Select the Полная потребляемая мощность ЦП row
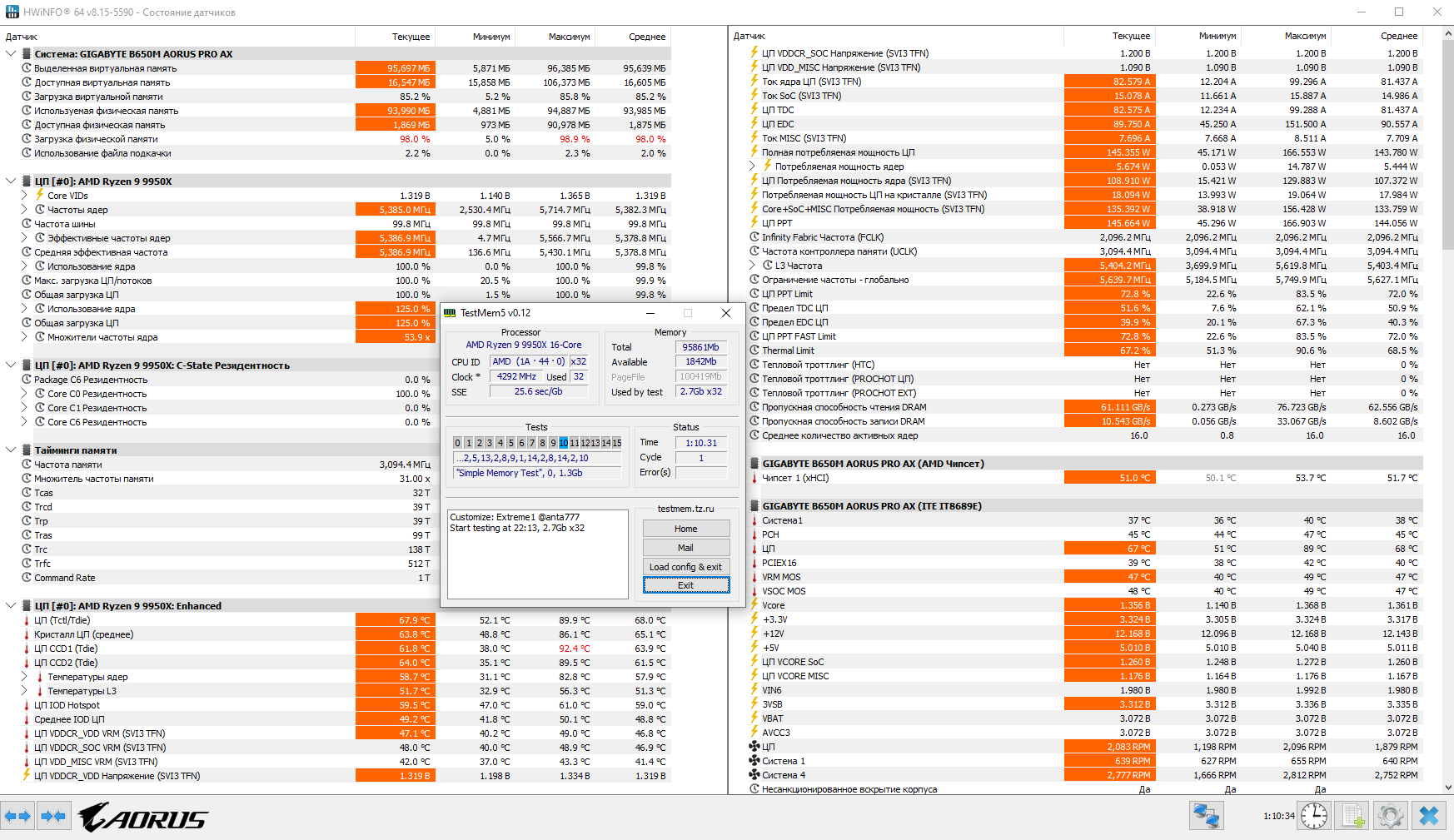This screenshot has height=840, width=1454. [1085, 152]
